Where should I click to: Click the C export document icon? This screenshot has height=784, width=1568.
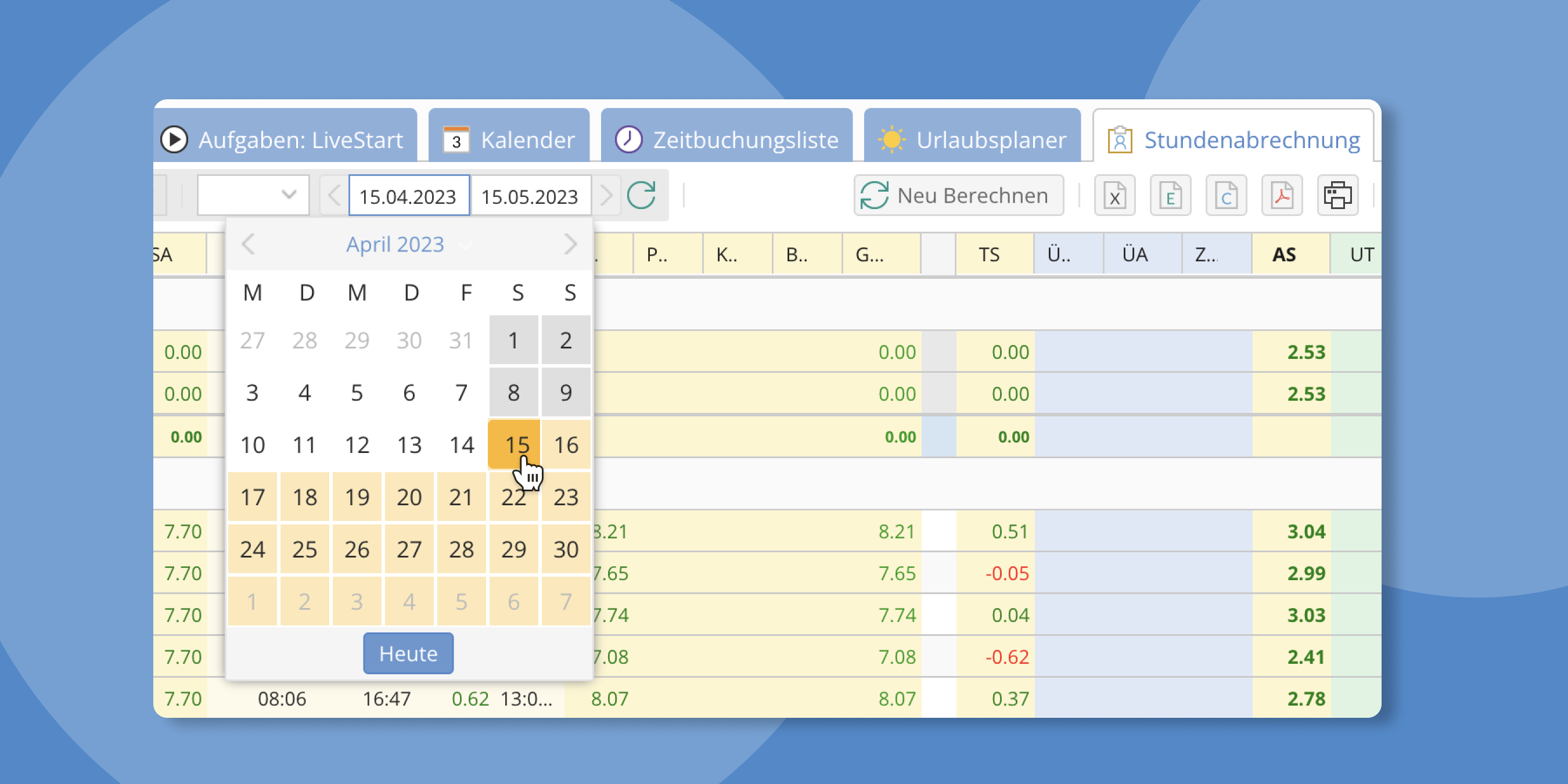pyautogui.click(x=1226, y=195)
